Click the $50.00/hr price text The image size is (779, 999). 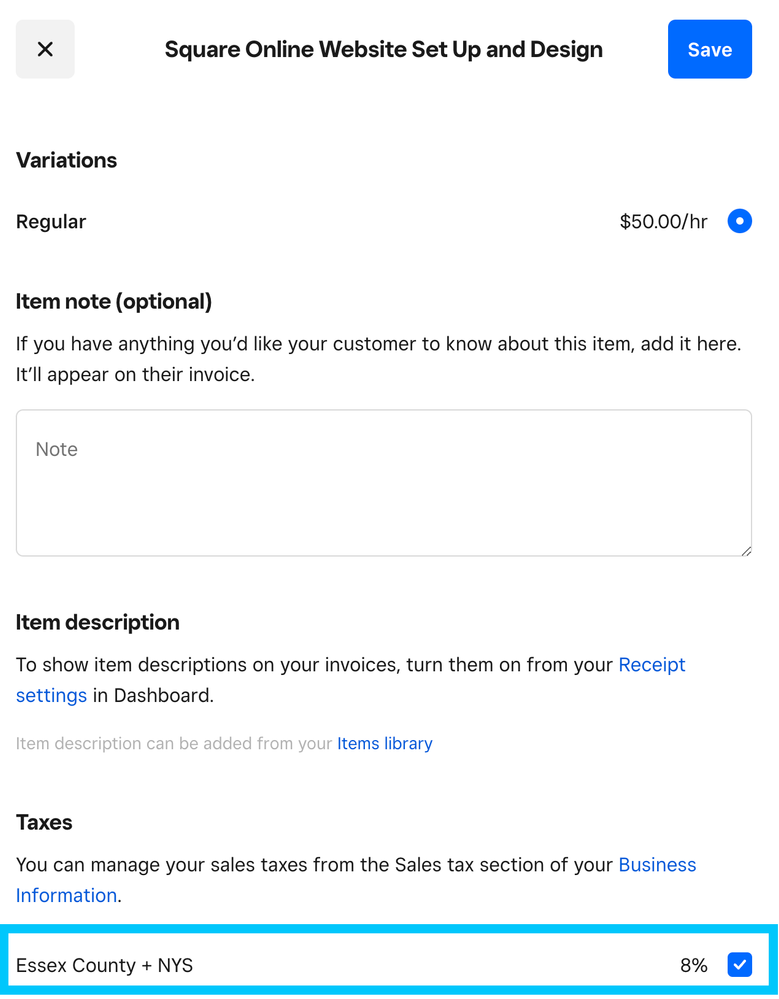(663, 222)
